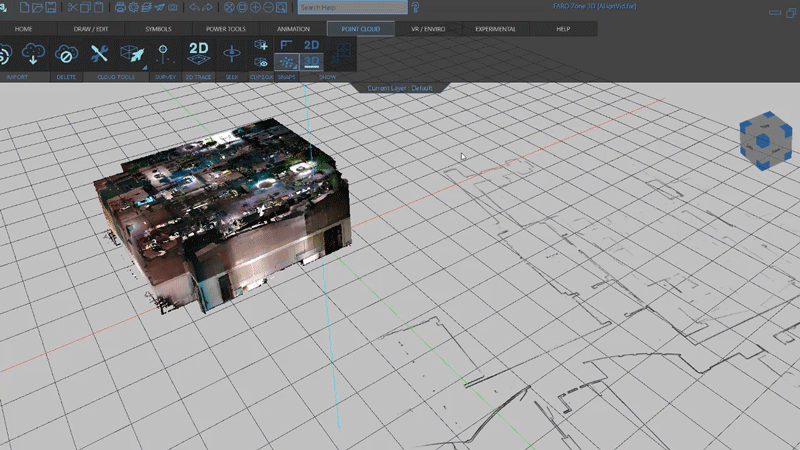Viewport: 800px width, 450px height.
Task: Switch to the Power Tools tab
Action: (x=225, y=29)
